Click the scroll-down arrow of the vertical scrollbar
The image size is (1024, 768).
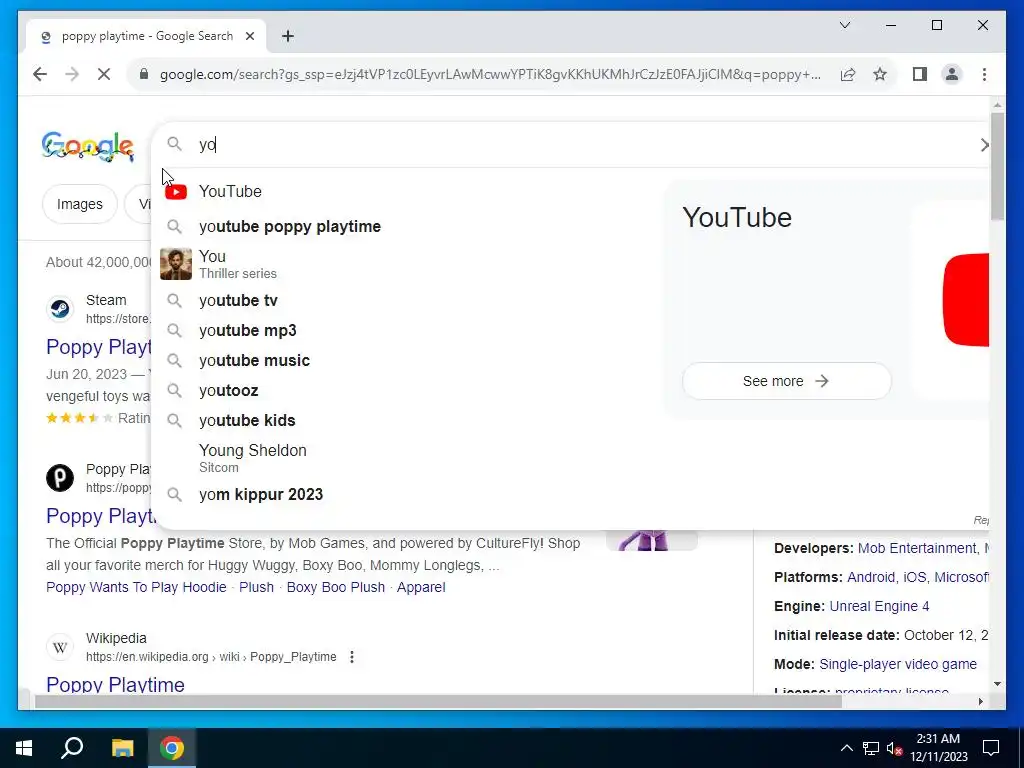coord(997,684)
